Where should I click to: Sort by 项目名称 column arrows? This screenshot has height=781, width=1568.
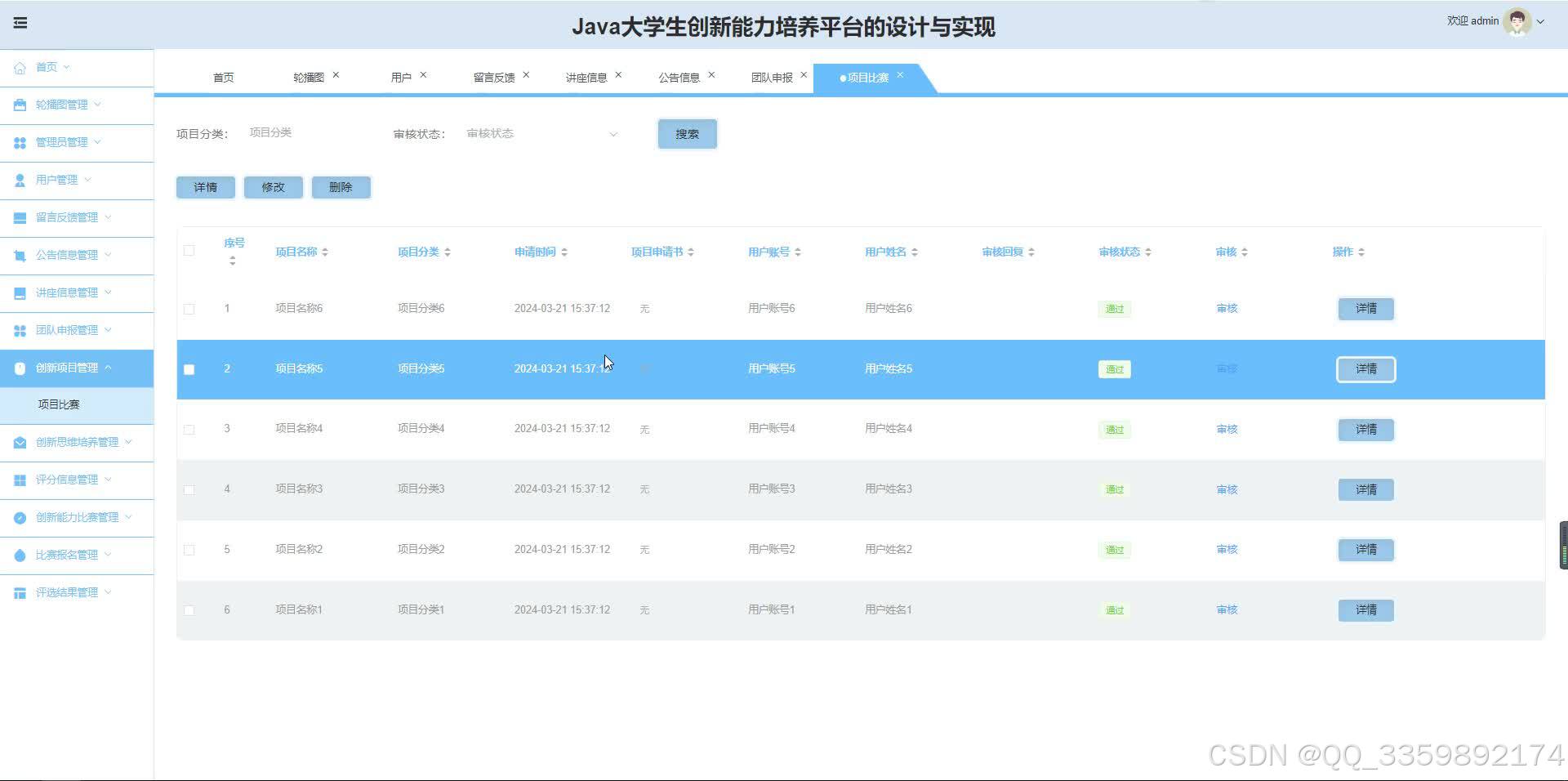(325, 252)
